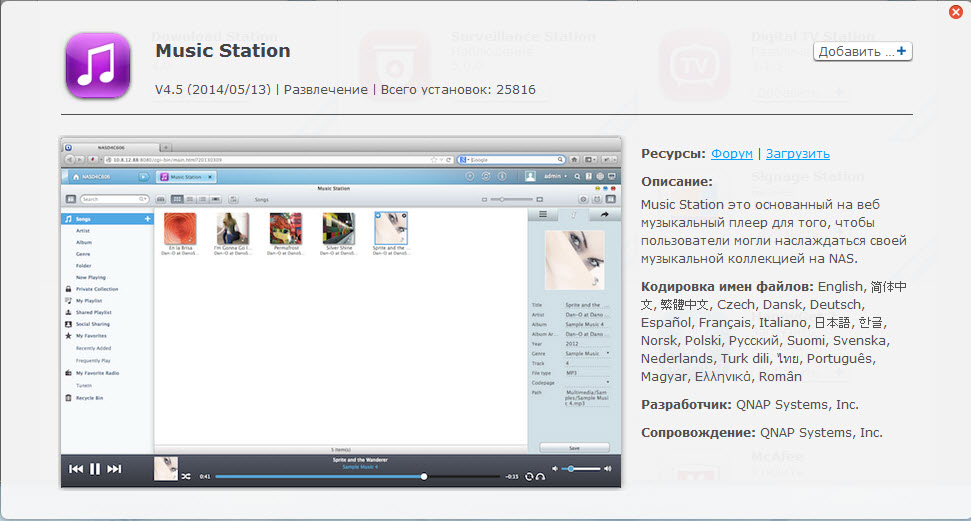The height and width of the screenshot is (521, 971).
Task: Click the Music Station title heading
Action: coord(223,51)
